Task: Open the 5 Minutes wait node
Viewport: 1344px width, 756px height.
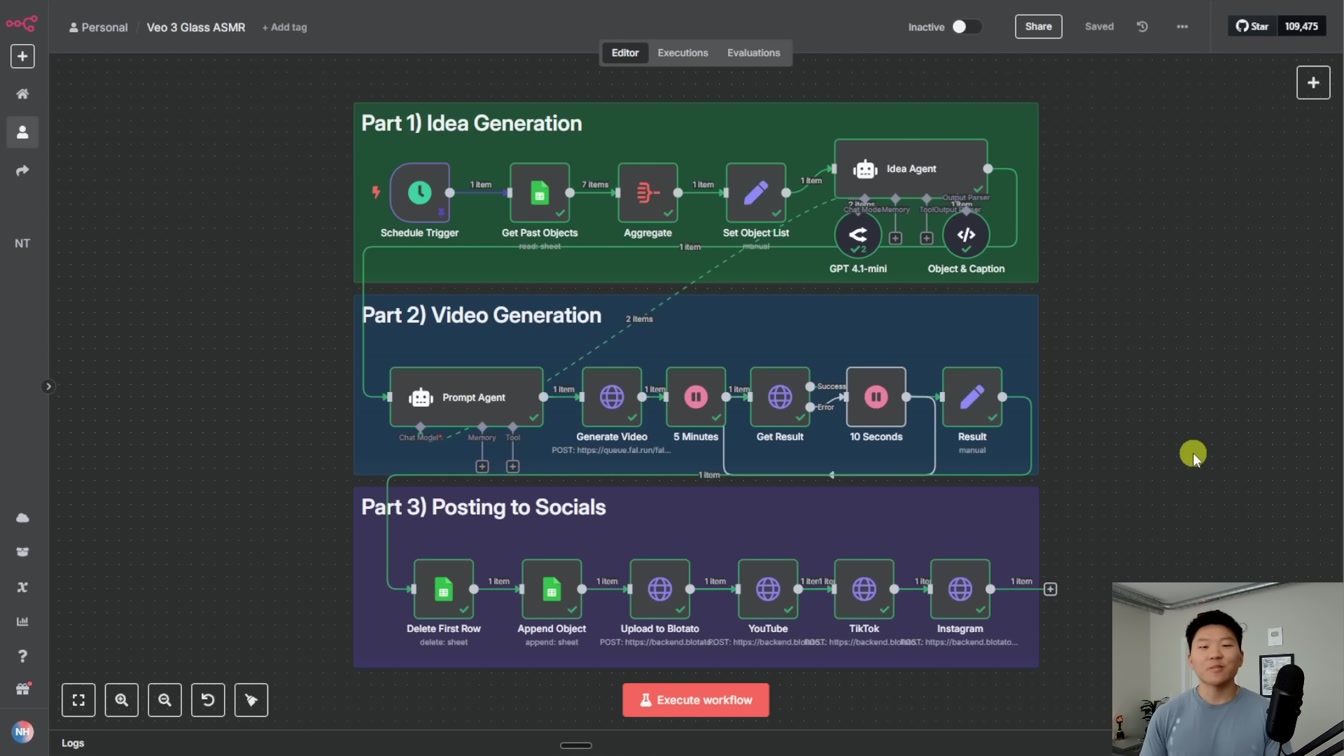Action: pos(696,397)
